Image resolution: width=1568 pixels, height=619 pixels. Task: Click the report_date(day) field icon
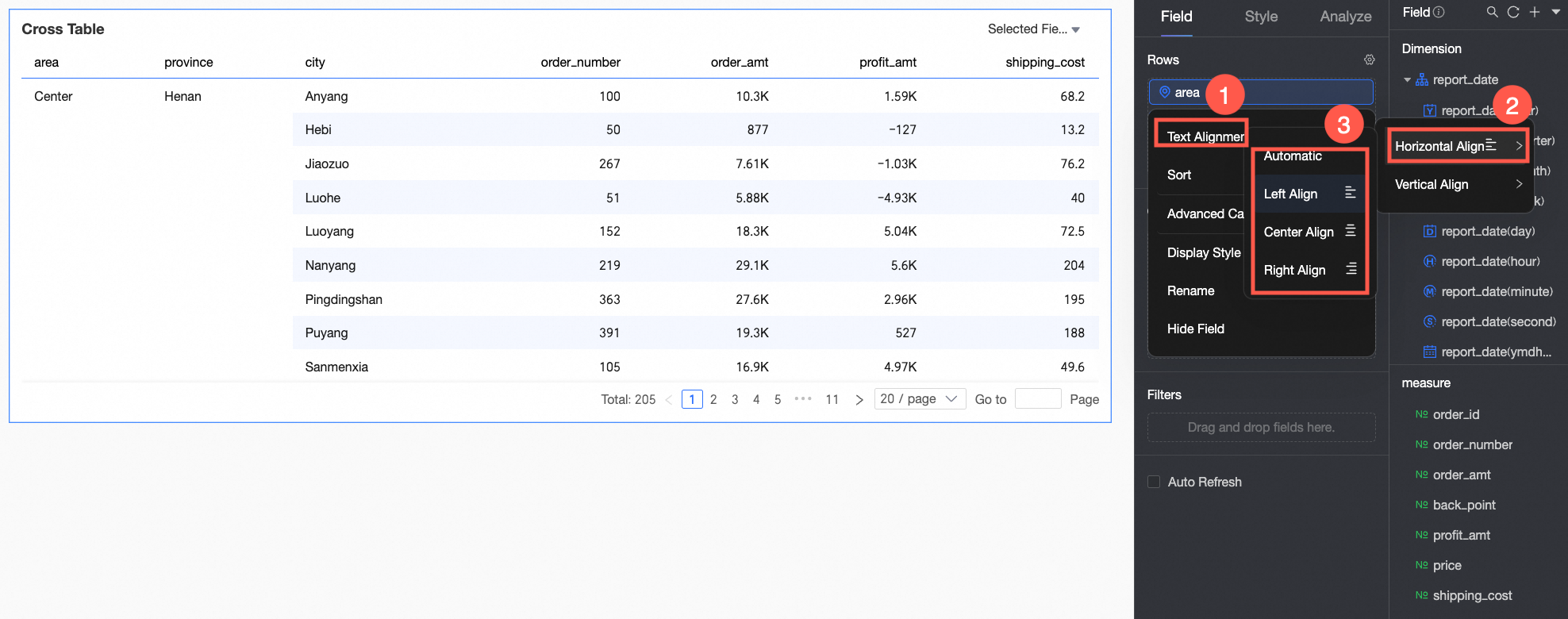coord(1429,231)
